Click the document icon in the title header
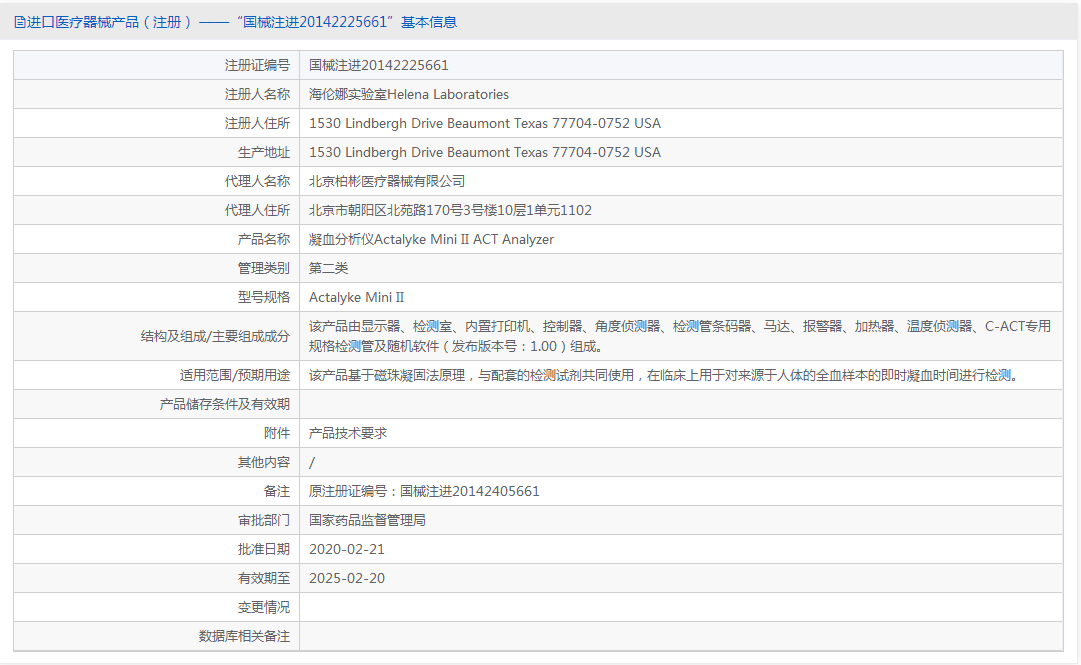The width and height of the screenshot is (1081, 665). (19, 22)
